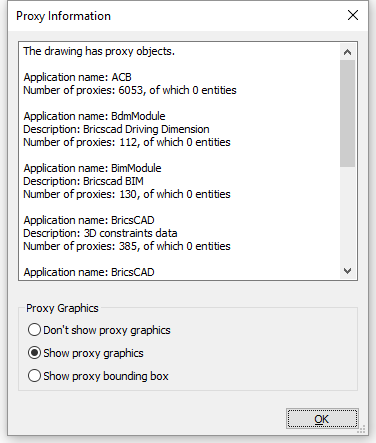Image resolution: width=376 pixels, height=443 pixels.
Task: Click 'Number of proxies: 112' line
Action: pos(127,142)
